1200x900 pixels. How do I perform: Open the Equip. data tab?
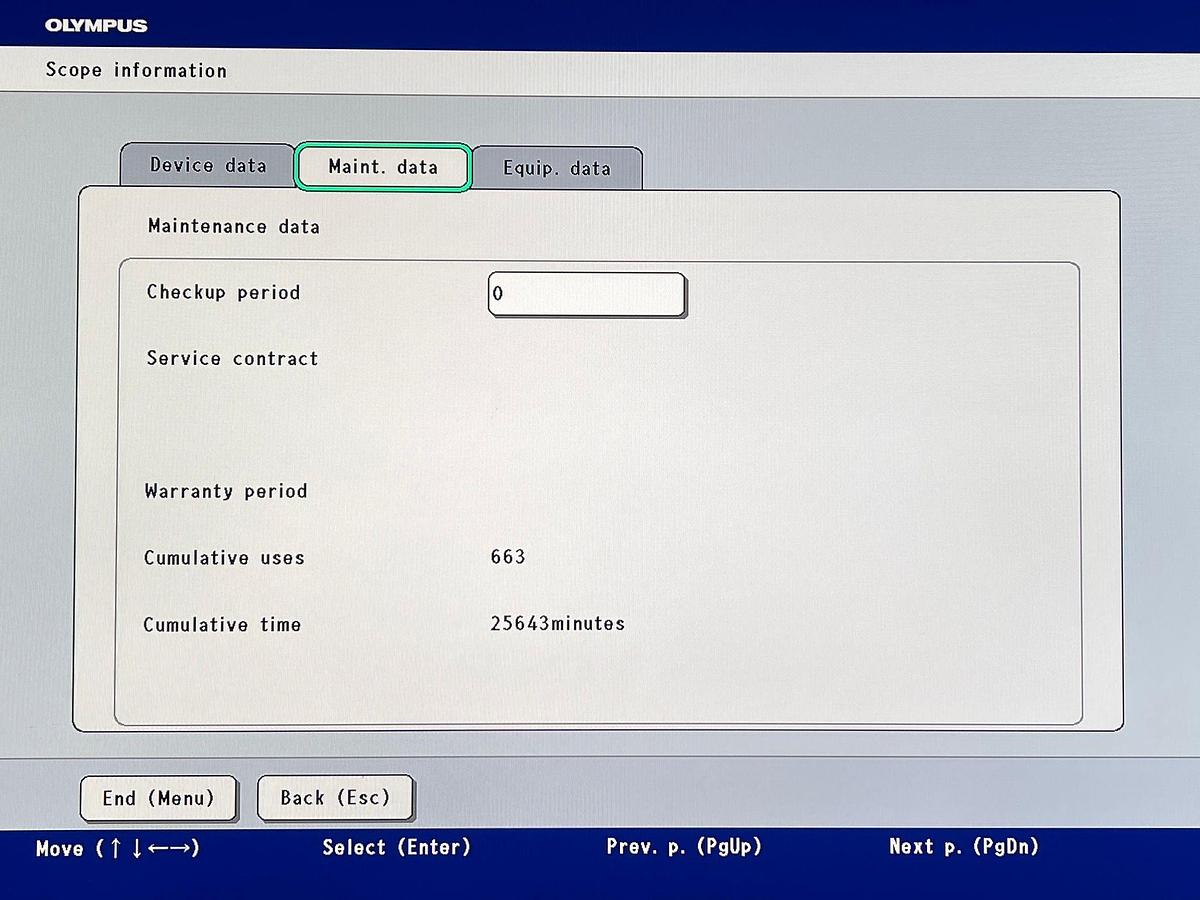coord(556,168)
